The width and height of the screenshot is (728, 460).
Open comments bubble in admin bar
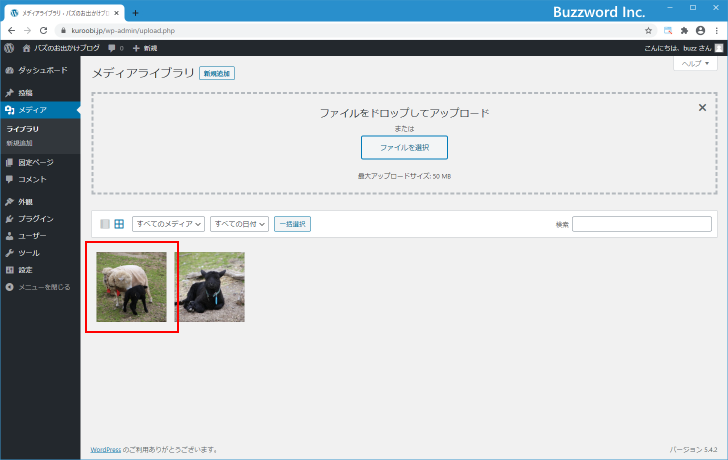[114, 48]
